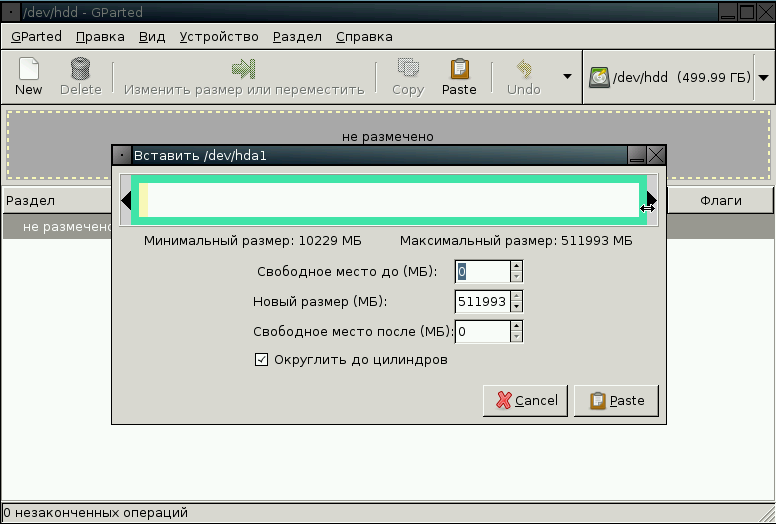The height and width of the screenshot is (524, 776).
Task: Click the Undo arrow icon
Action: tap(524, 69)
